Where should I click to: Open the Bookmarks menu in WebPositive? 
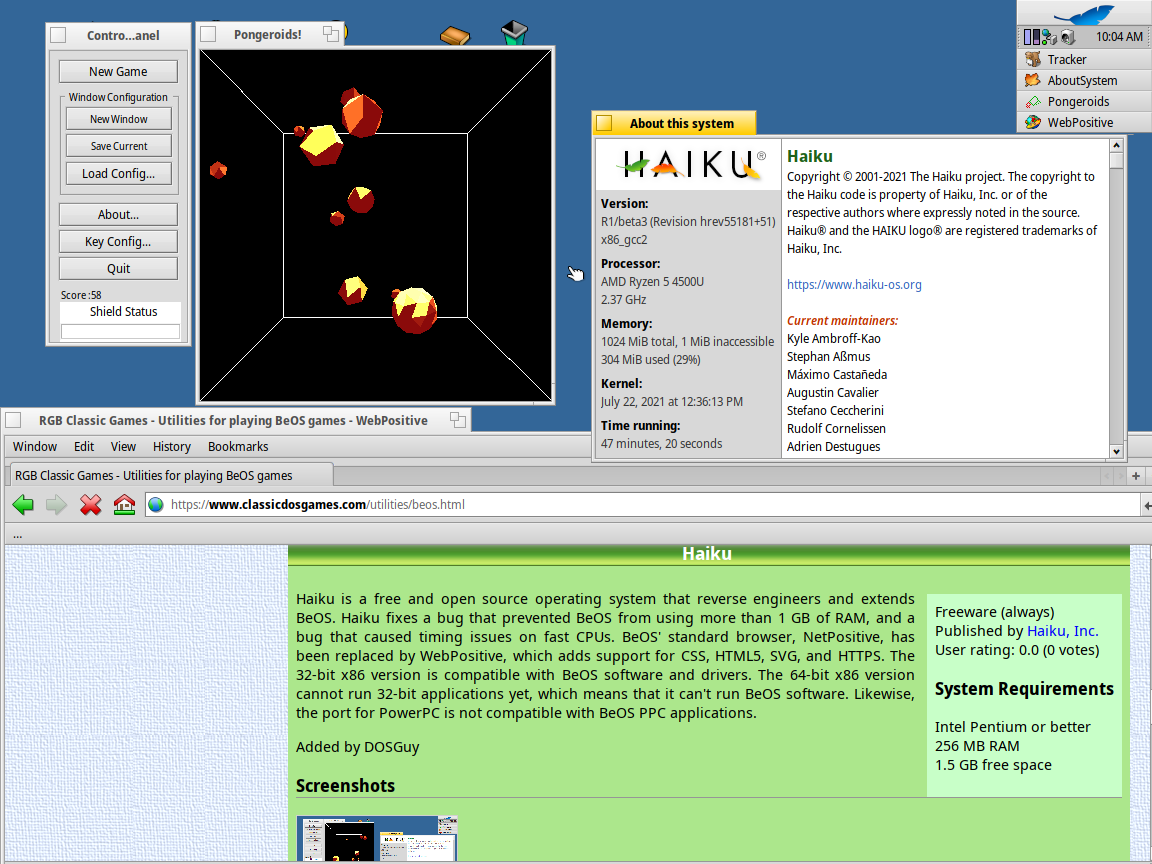click(238, 447)
